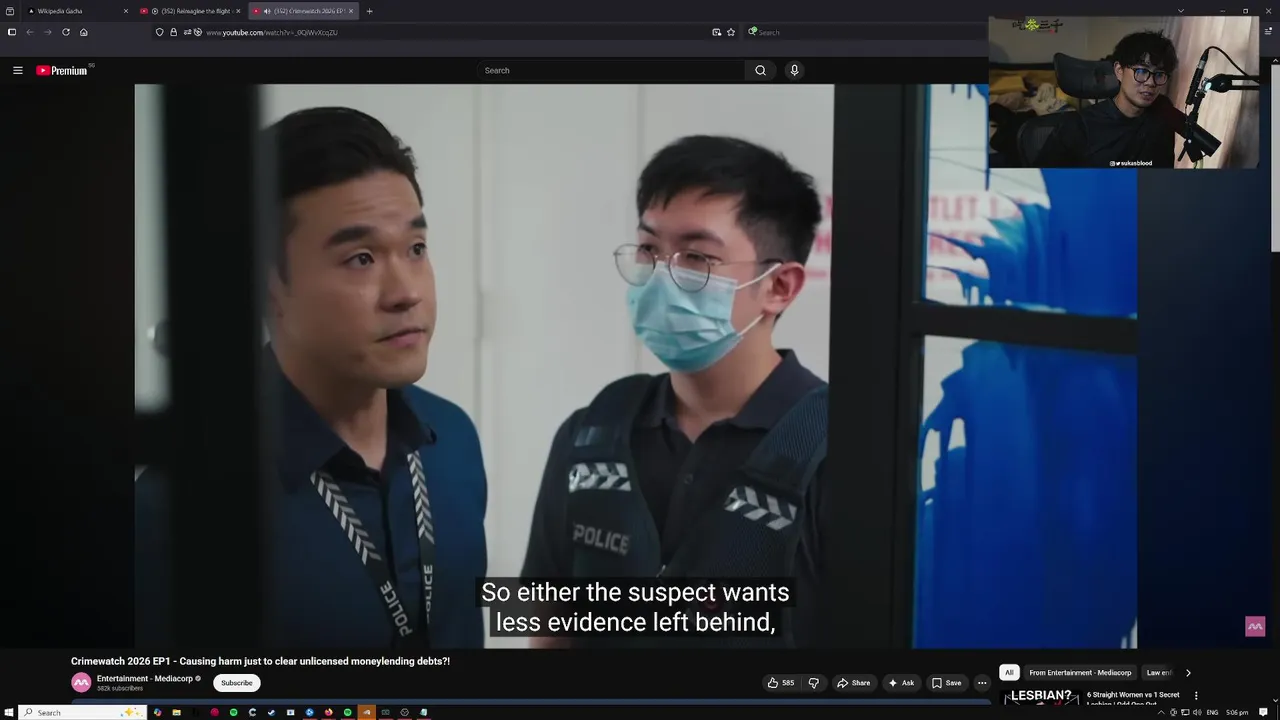The image size is (1280, 720).
Task: Mute the Crimewatch tab audio icon
Action: [x=267, y=11]
